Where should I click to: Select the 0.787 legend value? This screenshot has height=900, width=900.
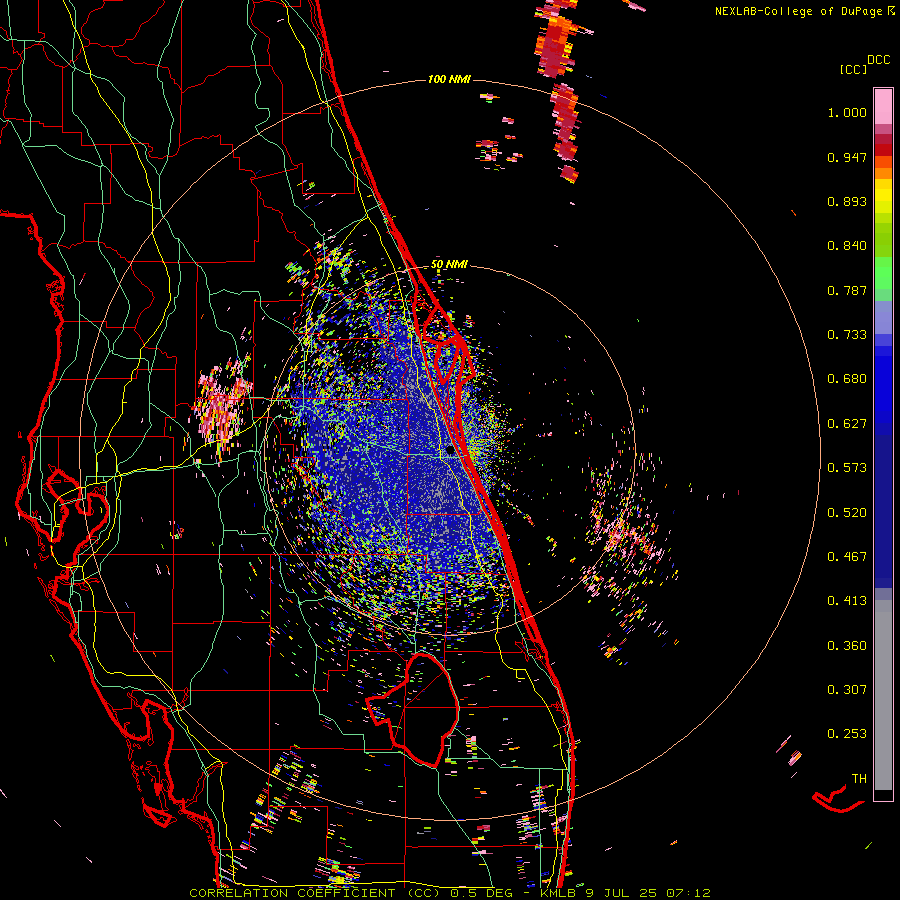[x=847, y=290]
